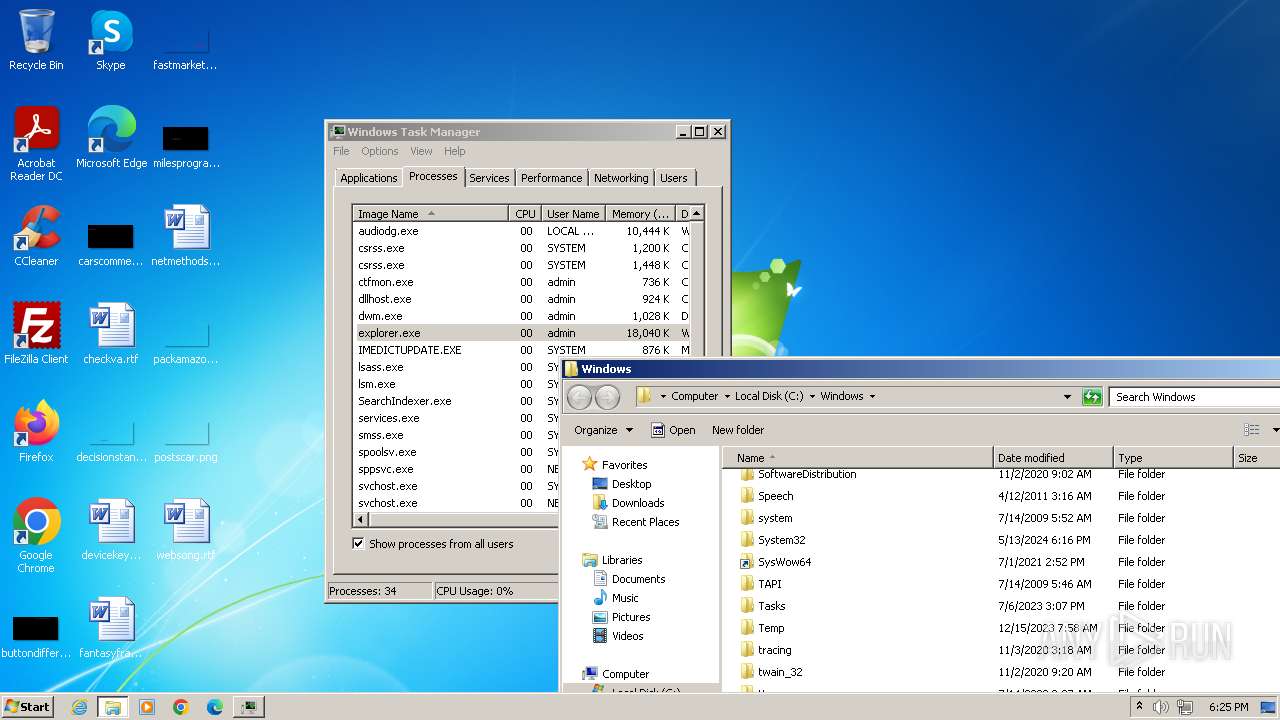Open Acrobat Reader DC desktop shortcut
The height and width of the screenshot is (720, 1280).
point(36,144)
